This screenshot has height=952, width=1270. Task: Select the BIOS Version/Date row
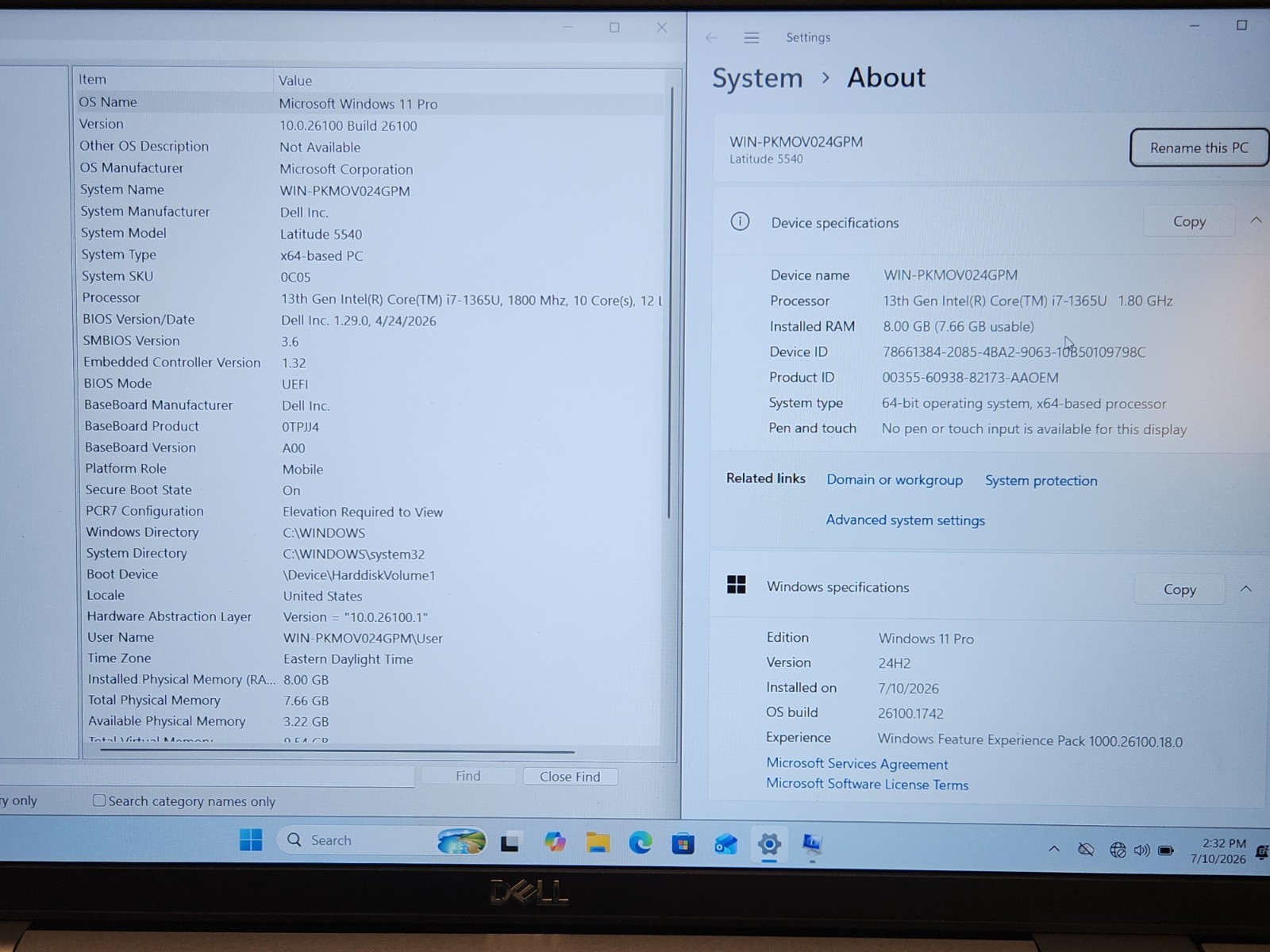[x=371, y=320]
